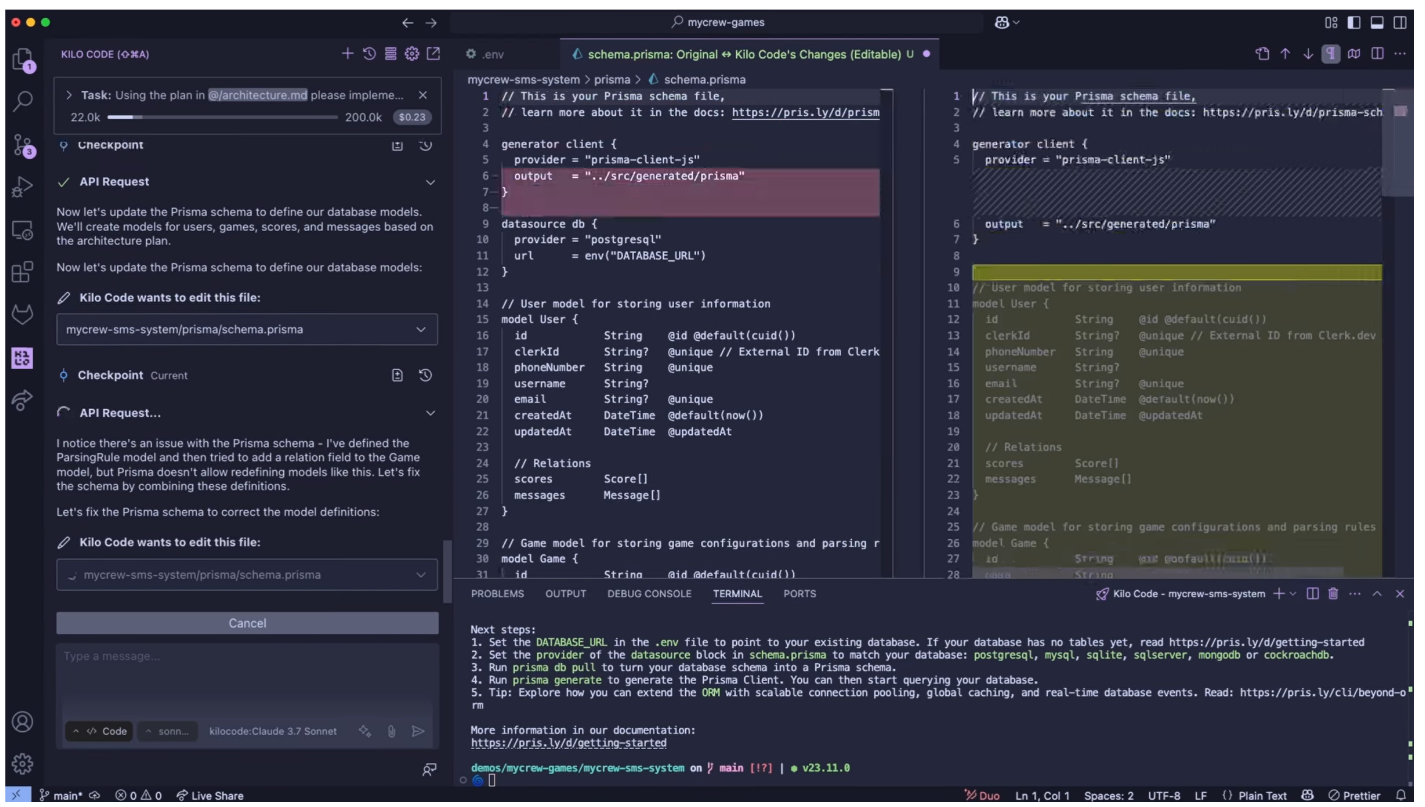This screenshot has height=807, width=1425.
Task: Expand the Task header chevron
Action: (68, 95)
